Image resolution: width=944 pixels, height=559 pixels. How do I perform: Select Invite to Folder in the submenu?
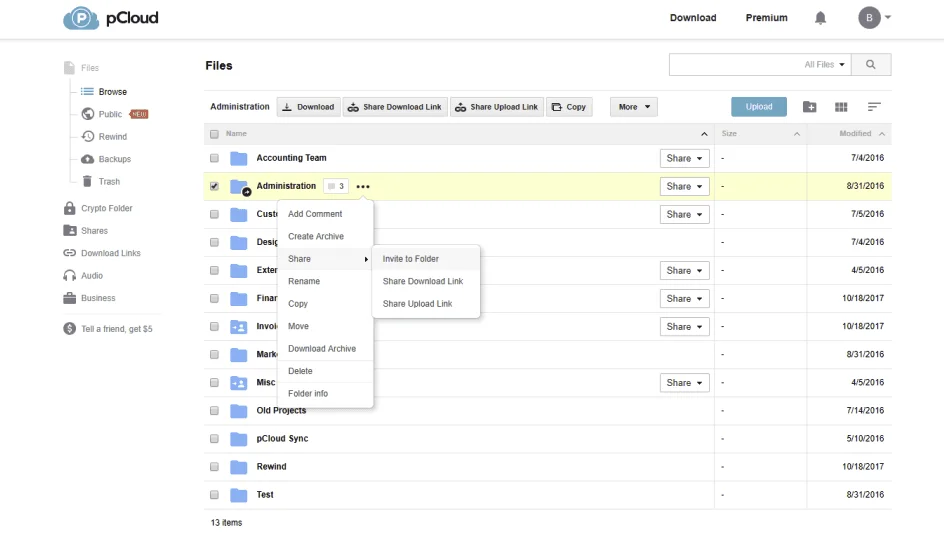click(426, 259)
